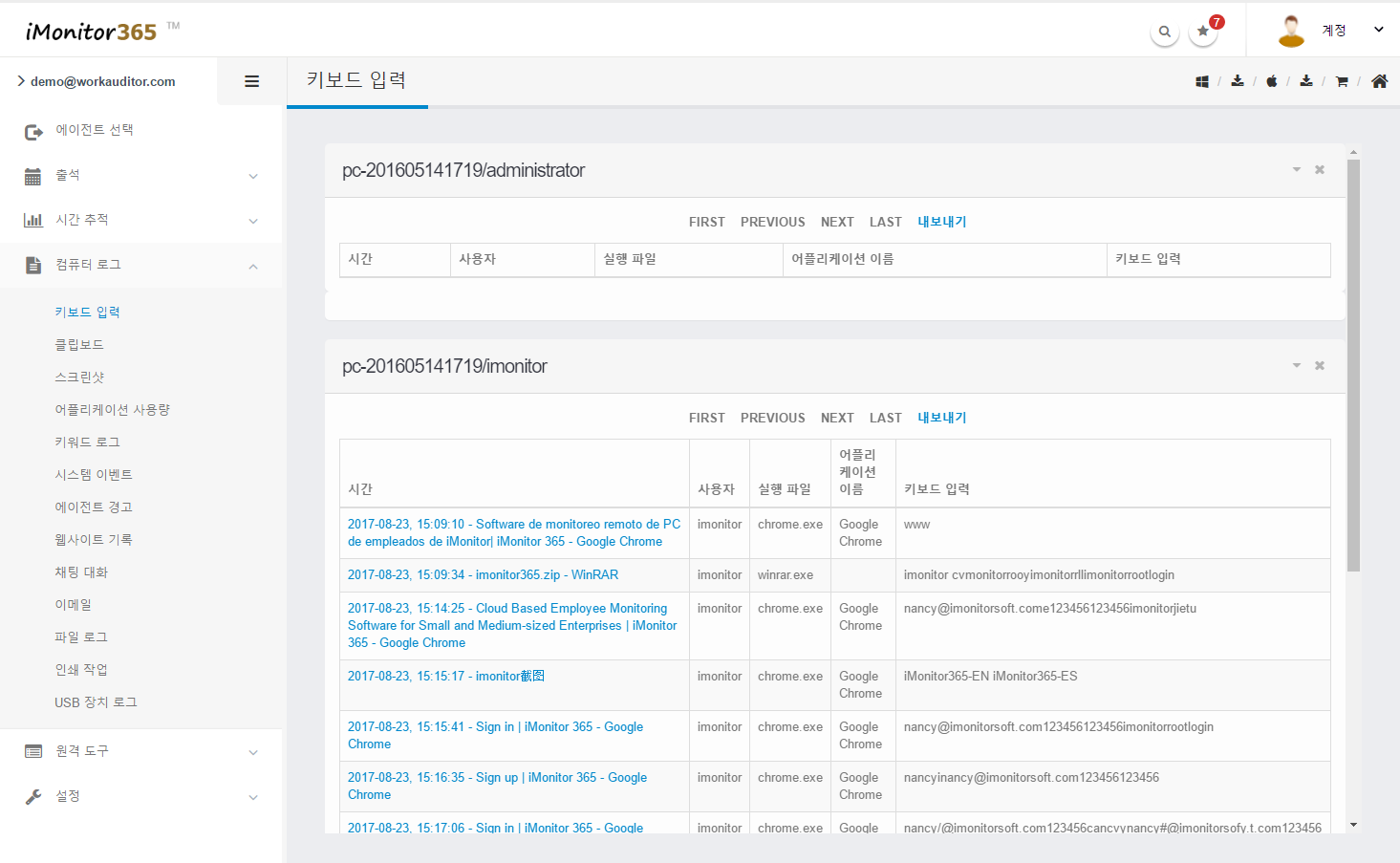Expand the 시간 추적 menu chevron
This screenshot has height=863, width=1400.
(253, 222)
